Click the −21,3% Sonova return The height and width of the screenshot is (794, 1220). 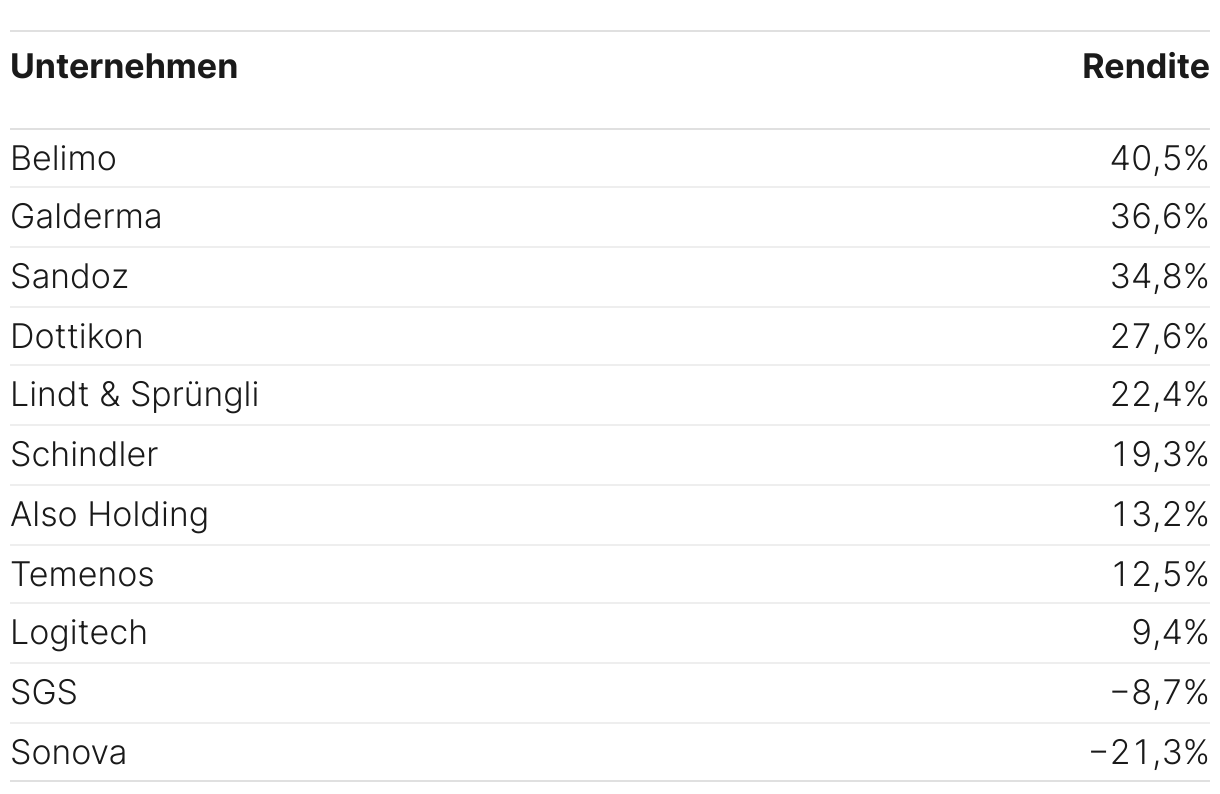pyautogui.click(x=1150, y=752)
